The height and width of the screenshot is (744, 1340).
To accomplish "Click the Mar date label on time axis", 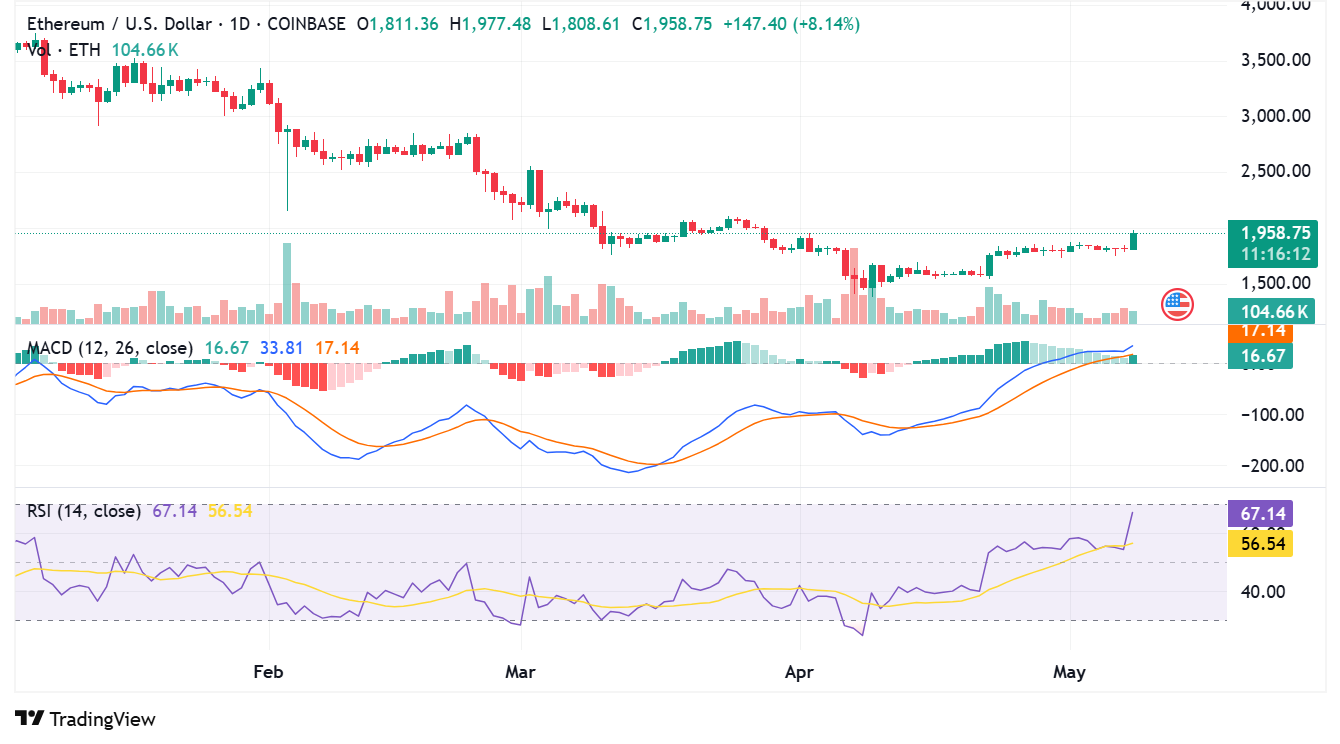I will tap(519, 671).
